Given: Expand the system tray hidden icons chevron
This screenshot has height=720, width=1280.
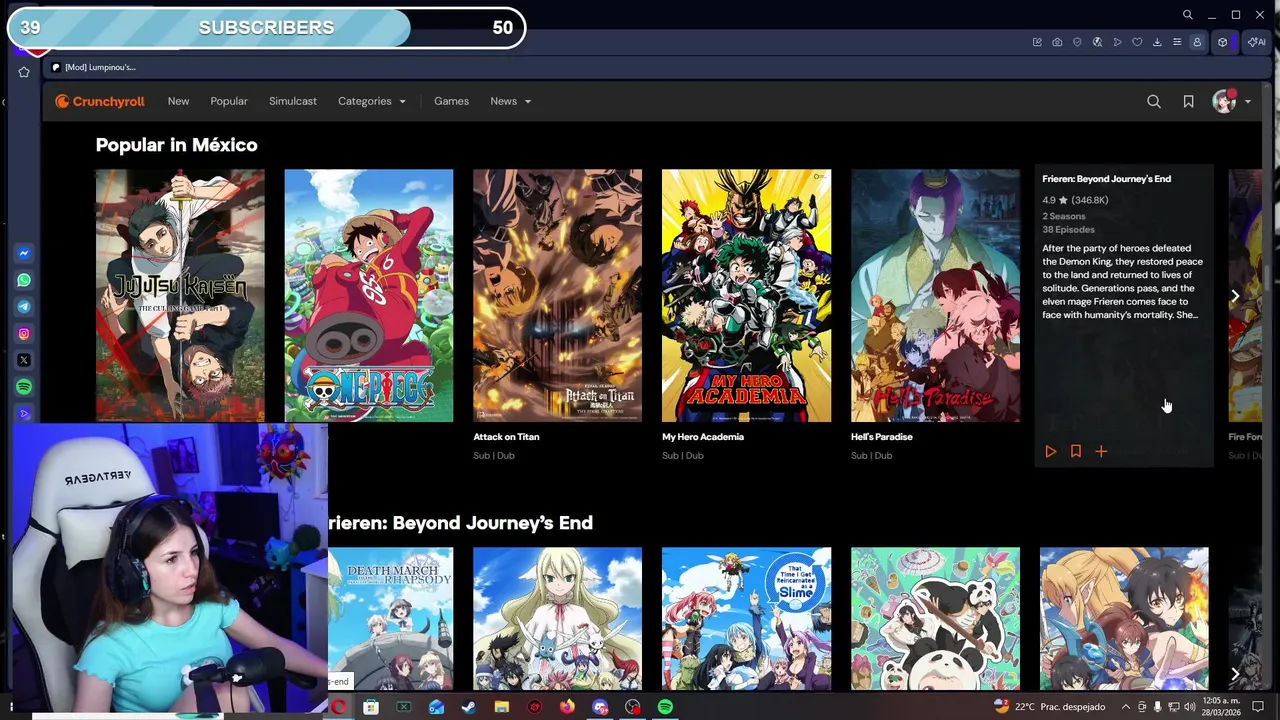Looking at the screenshot, I should point(1125,707).
